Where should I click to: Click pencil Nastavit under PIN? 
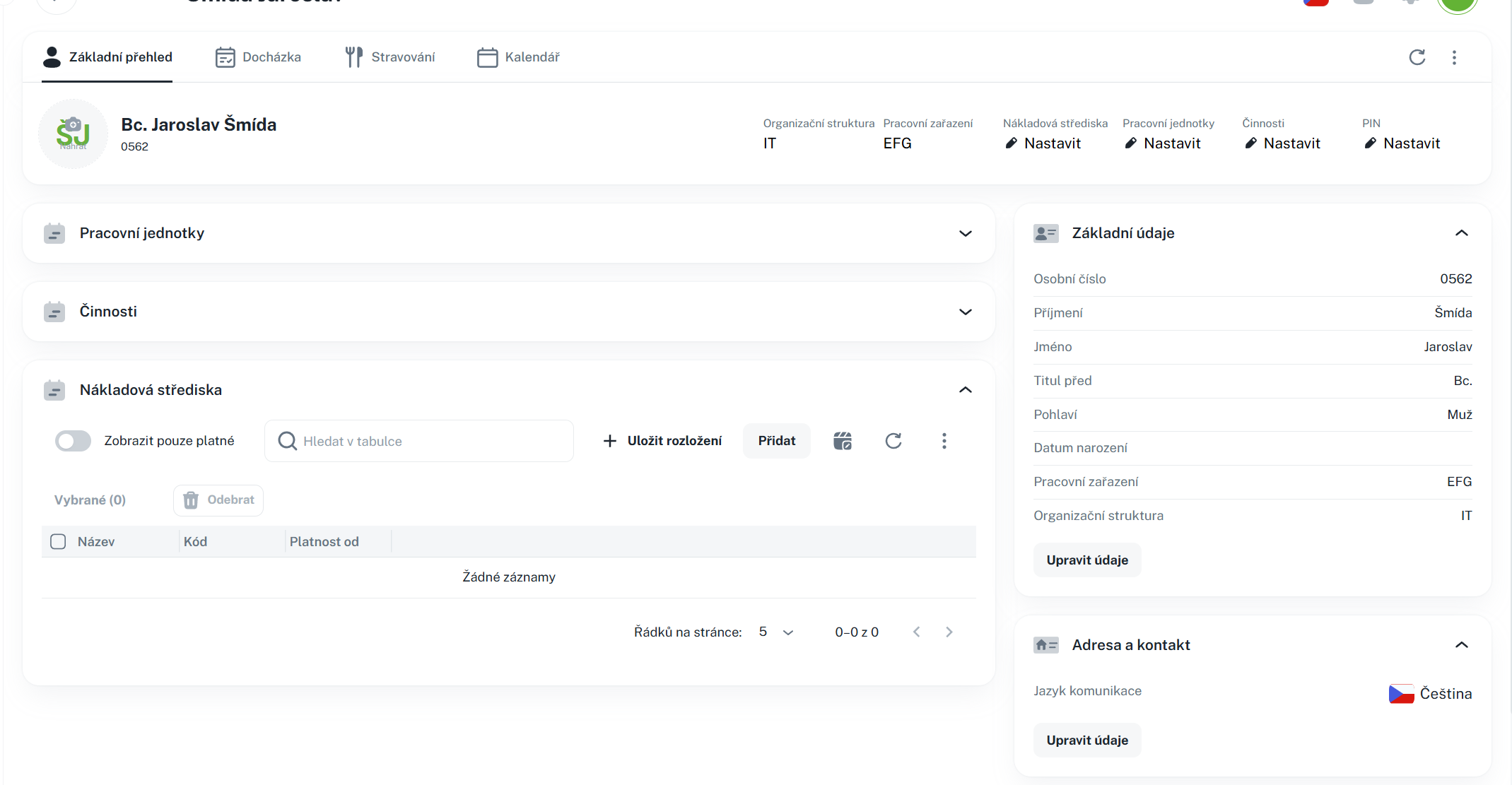tap(1402, 143)
